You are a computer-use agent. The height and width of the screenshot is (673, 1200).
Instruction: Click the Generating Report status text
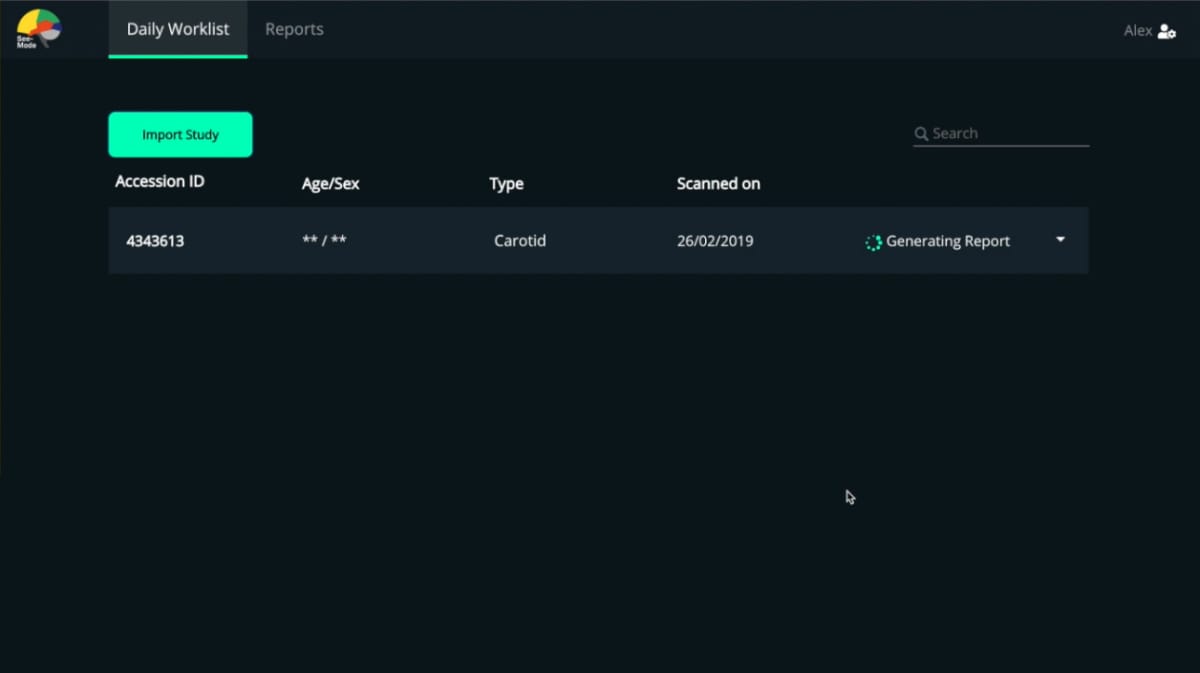(x=948, y=241)
